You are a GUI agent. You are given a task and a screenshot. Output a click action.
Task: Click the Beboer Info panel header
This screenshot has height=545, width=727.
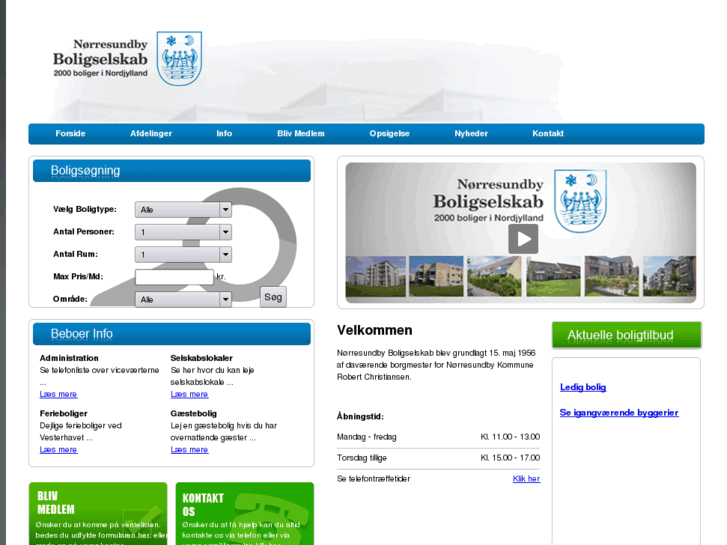tap(172, 334)
